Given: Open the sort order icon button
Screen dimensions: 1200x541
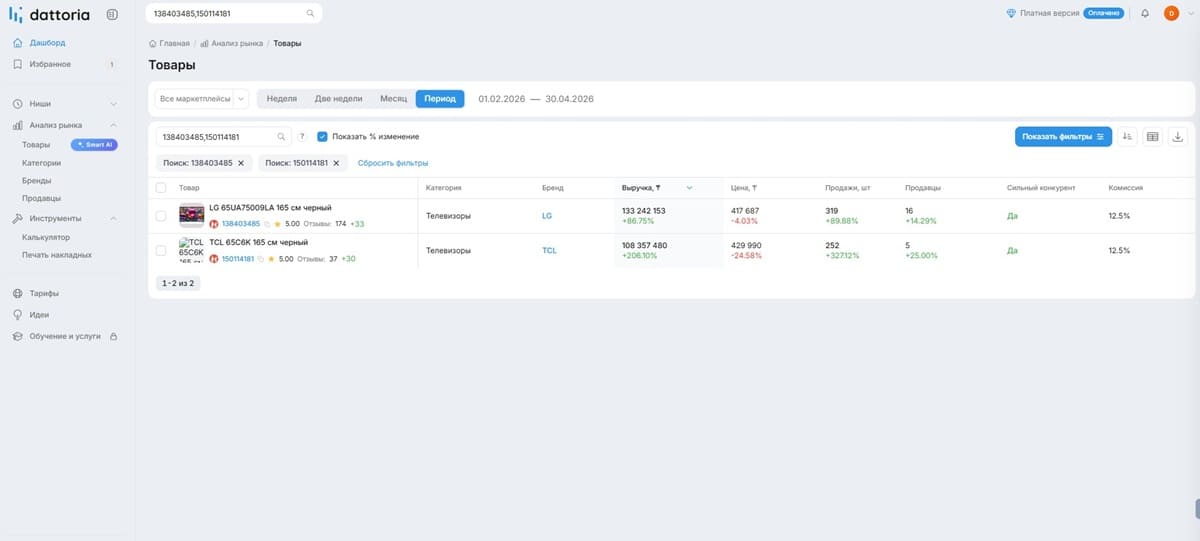Looking at the screenshot, I should pyautogui.click(x=1128, y=137).
